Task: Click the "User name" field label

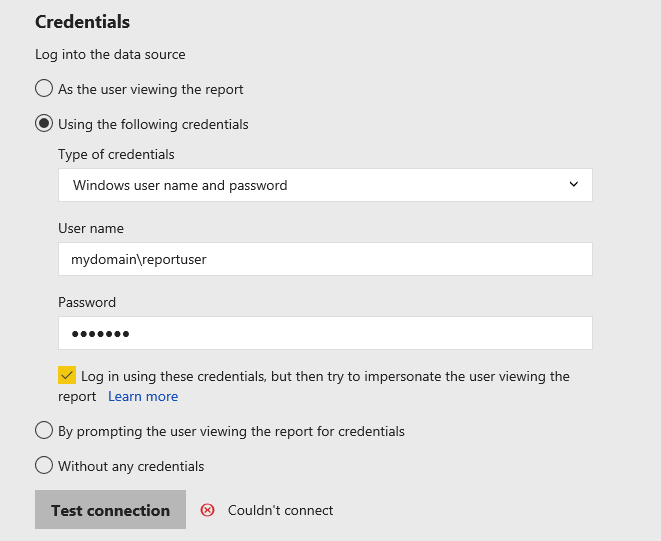Action: tap(91, 228)
